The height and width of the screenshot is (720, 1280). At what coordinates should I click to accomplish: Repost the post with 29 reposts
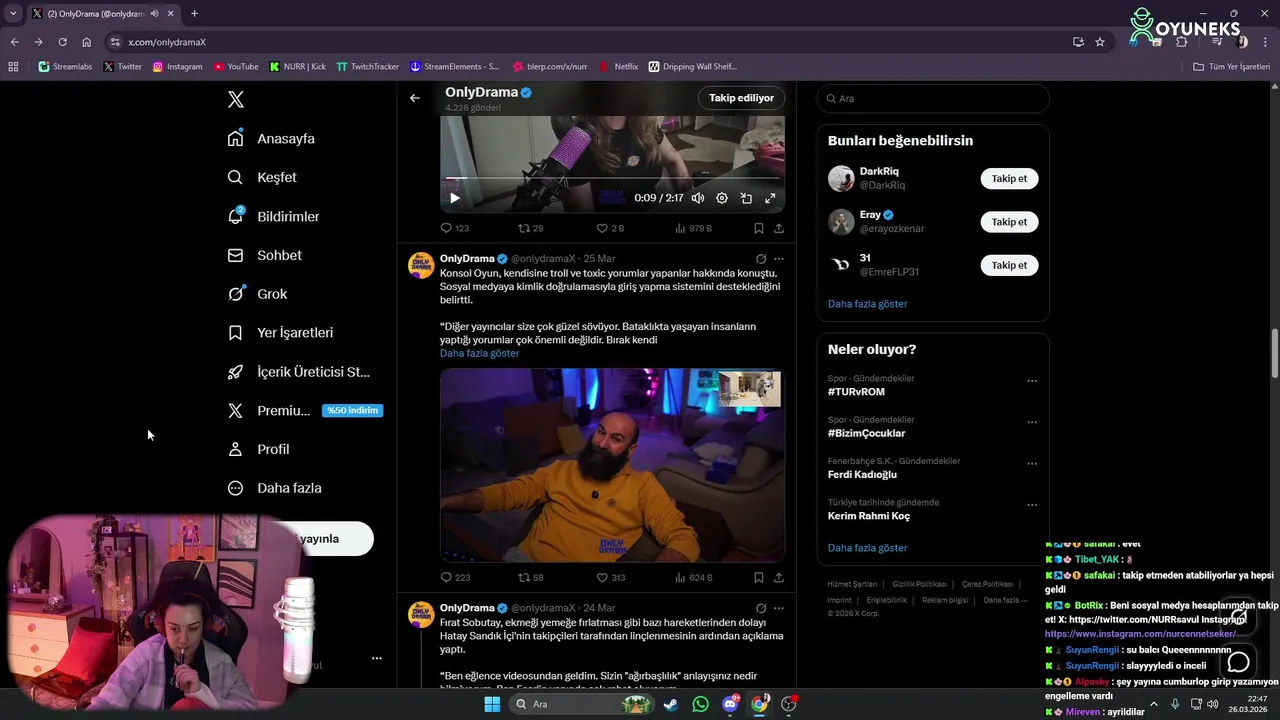pos(530,228)
